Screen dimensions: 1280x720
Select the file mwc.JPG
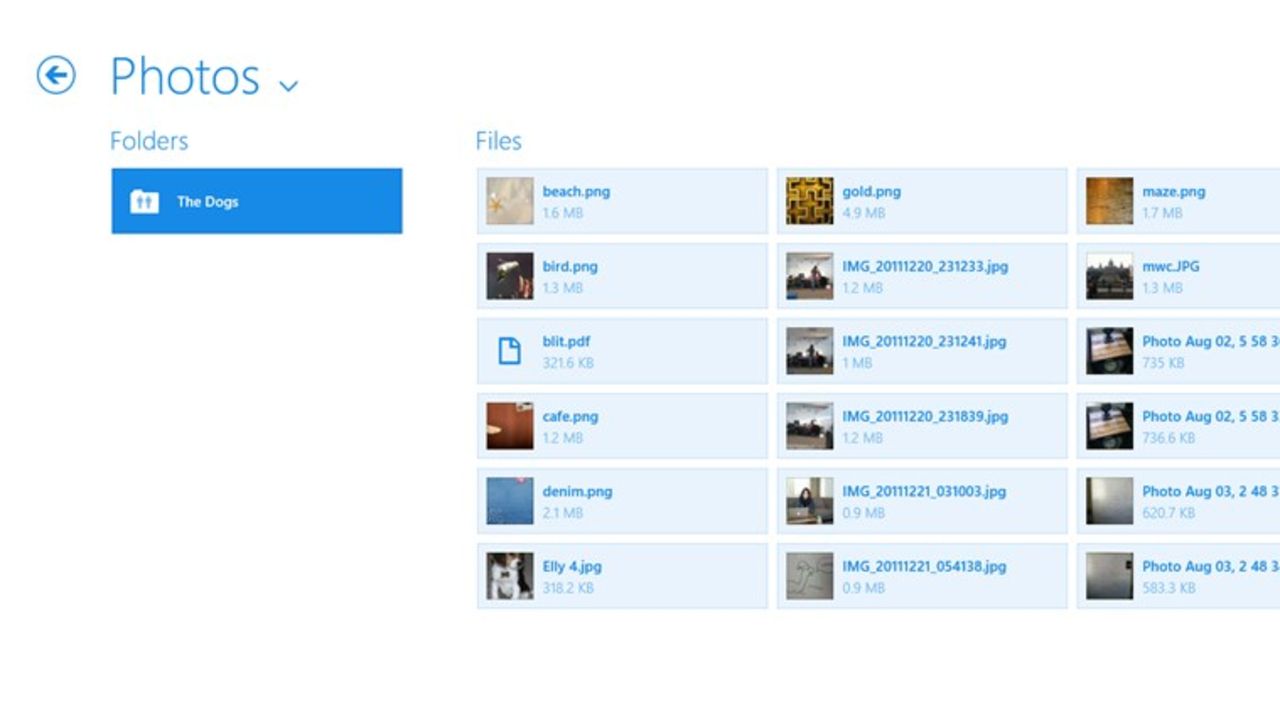click(x=1180, y=275)
